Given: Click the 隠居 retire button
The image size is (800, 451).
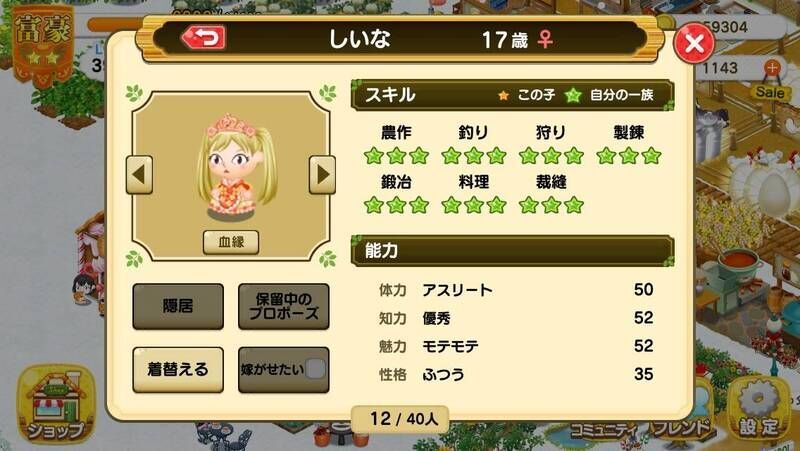Looking at the screenshot, I should (x=178, y=306).
